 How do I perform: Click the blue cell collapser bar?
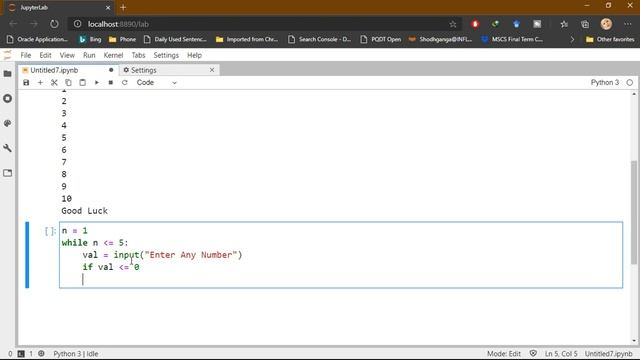tap(27, 255)
